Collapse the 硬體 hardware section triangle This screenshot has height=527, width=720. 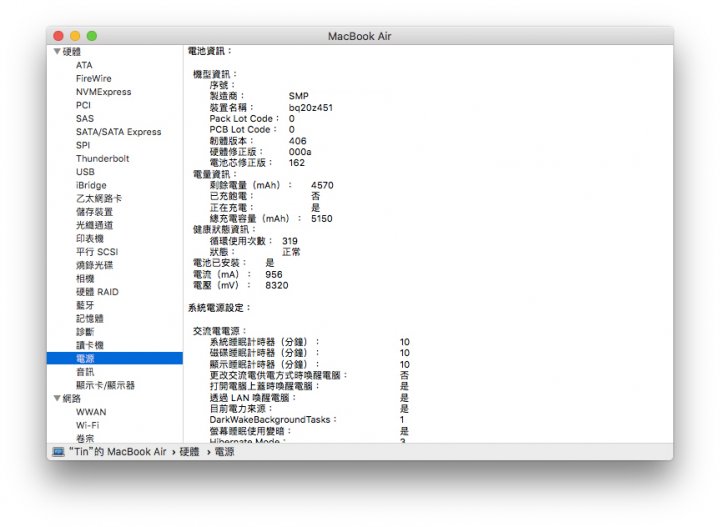(57, 51)
